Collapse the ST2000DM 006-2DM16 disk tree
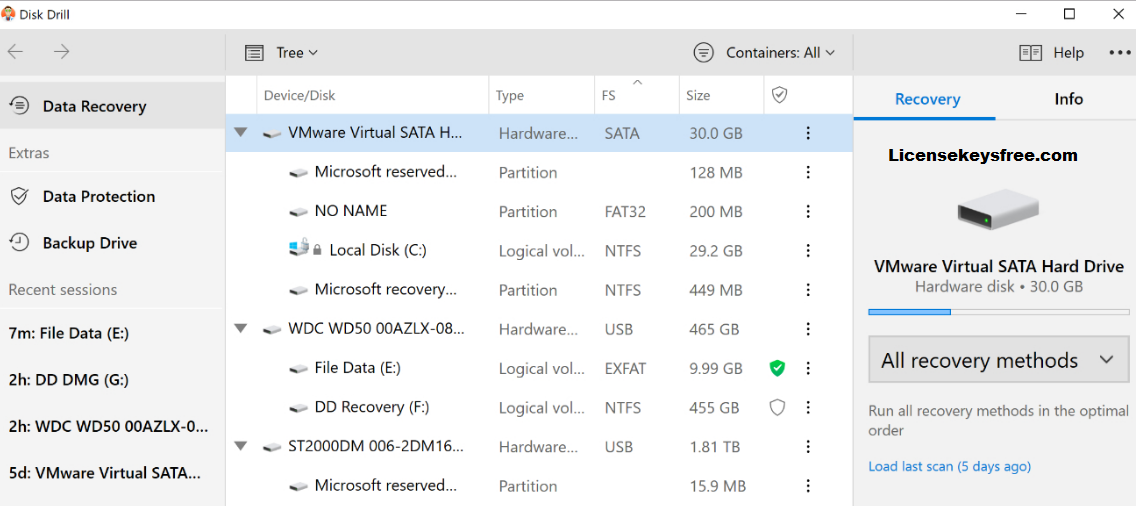The width and height of the screenshot is (1136, 506). [241, 447]
